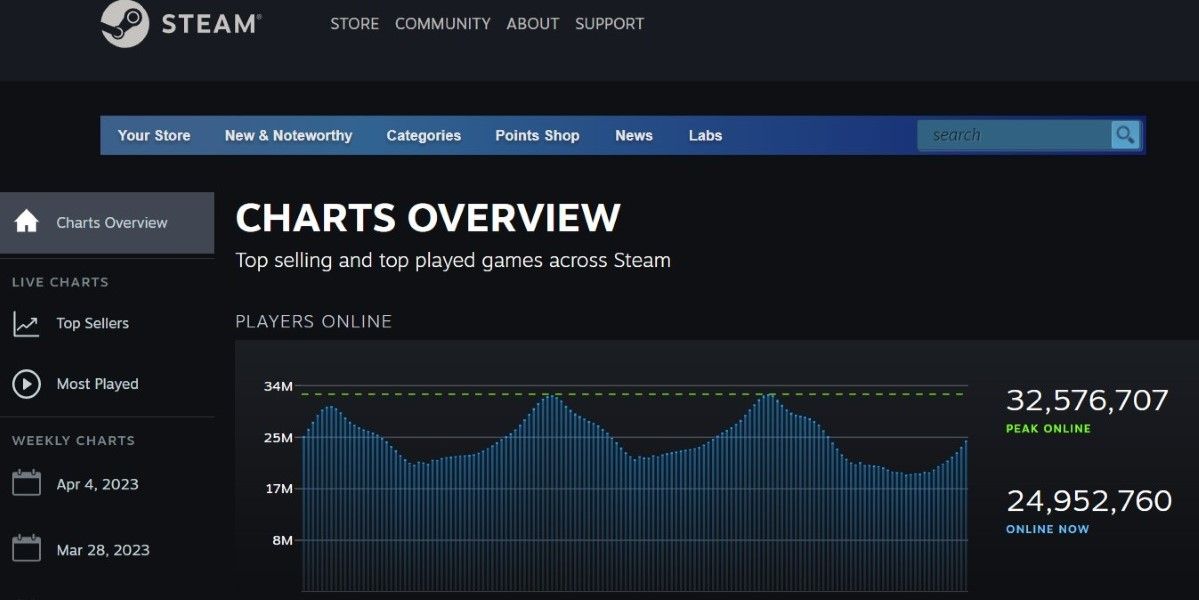Viewport: 1199px width, 600px height.
Task: Click the STEAM wordmark text
Action: (211, 24)
